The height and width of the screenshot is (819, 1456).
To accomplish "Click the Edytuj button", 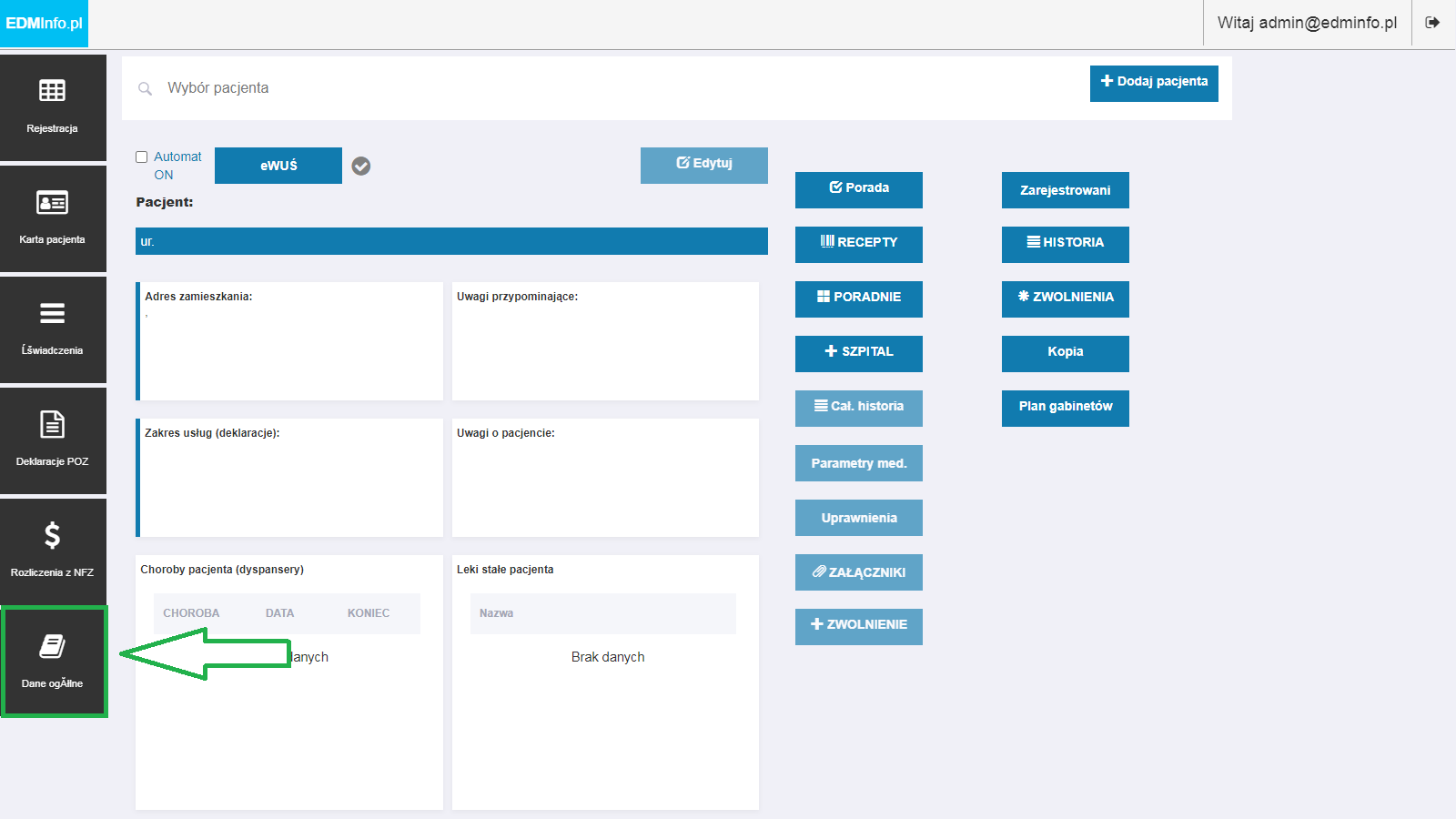I will click(x=704, y=166).
